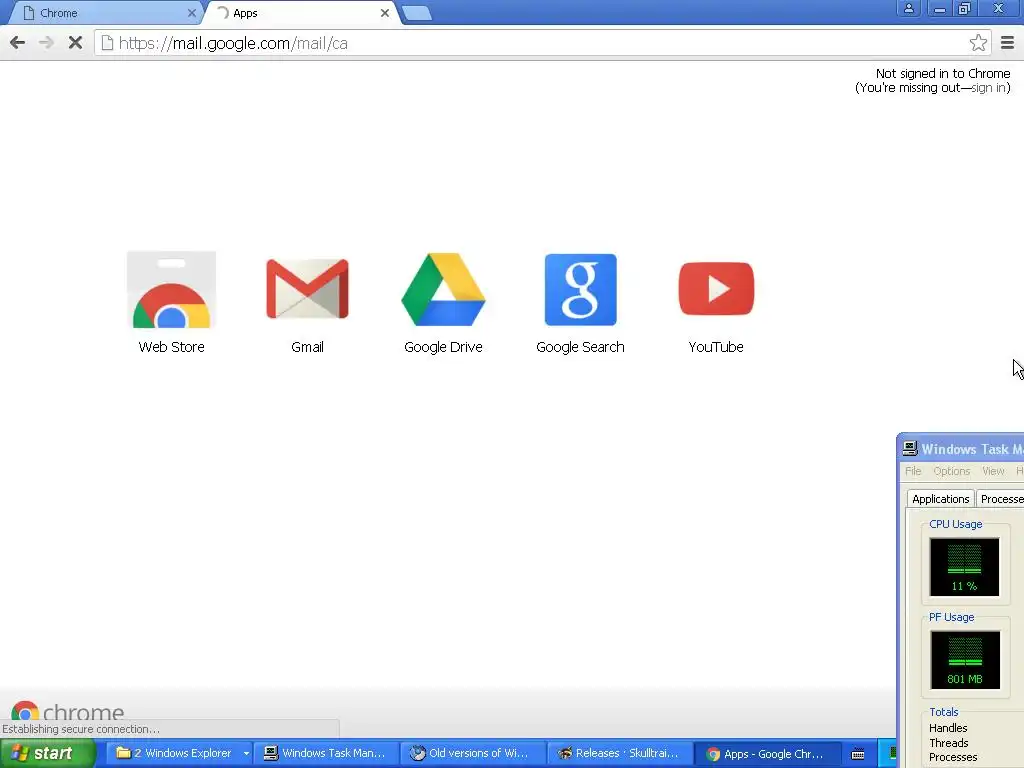1024x768 pixels.
Task: Click the Google Drive label text
Action: pyautogui.click(x=443, y=347)
